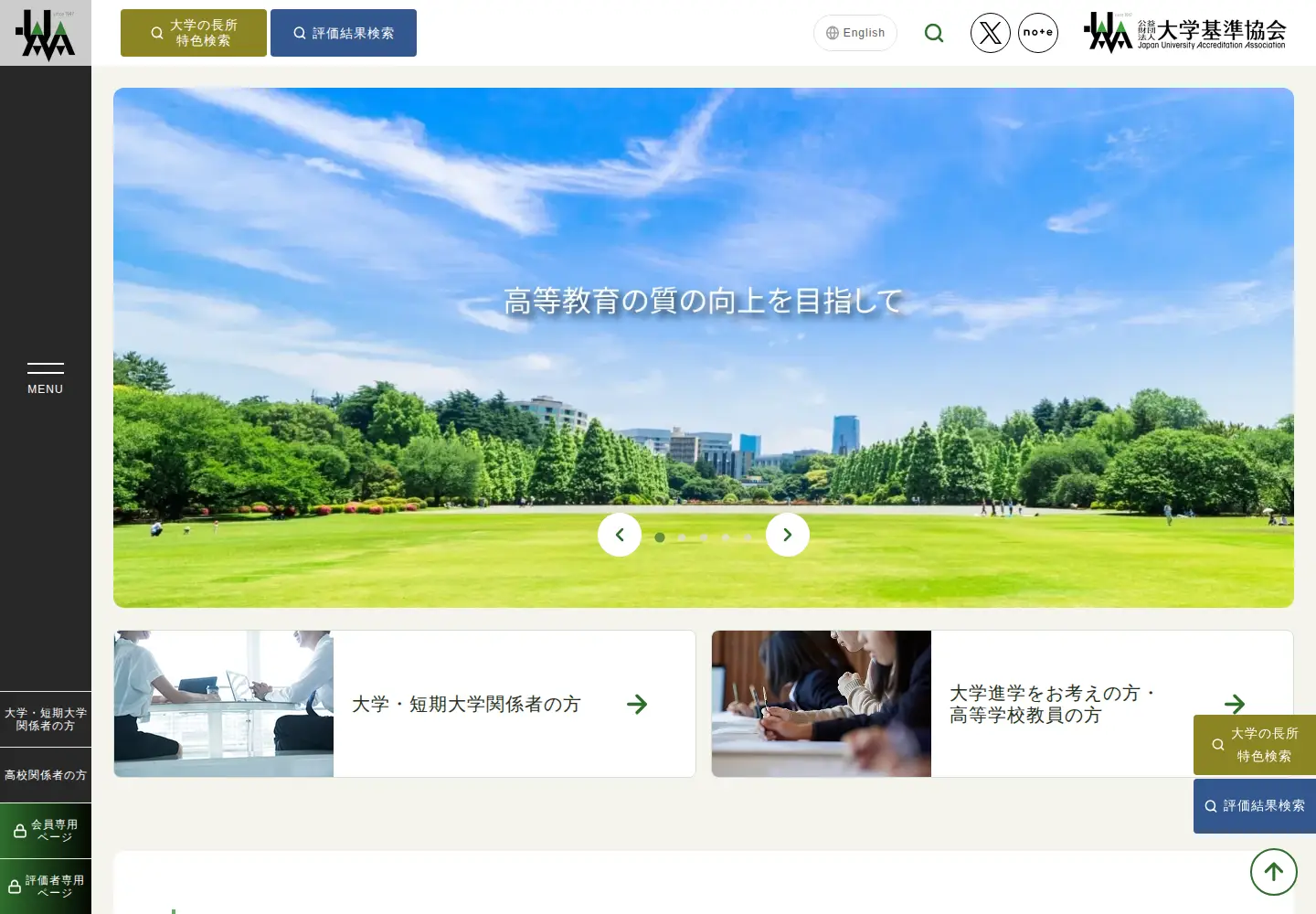Open the X (Twitter) social icon
This screenshot has width=1316, height=914.
990,33
